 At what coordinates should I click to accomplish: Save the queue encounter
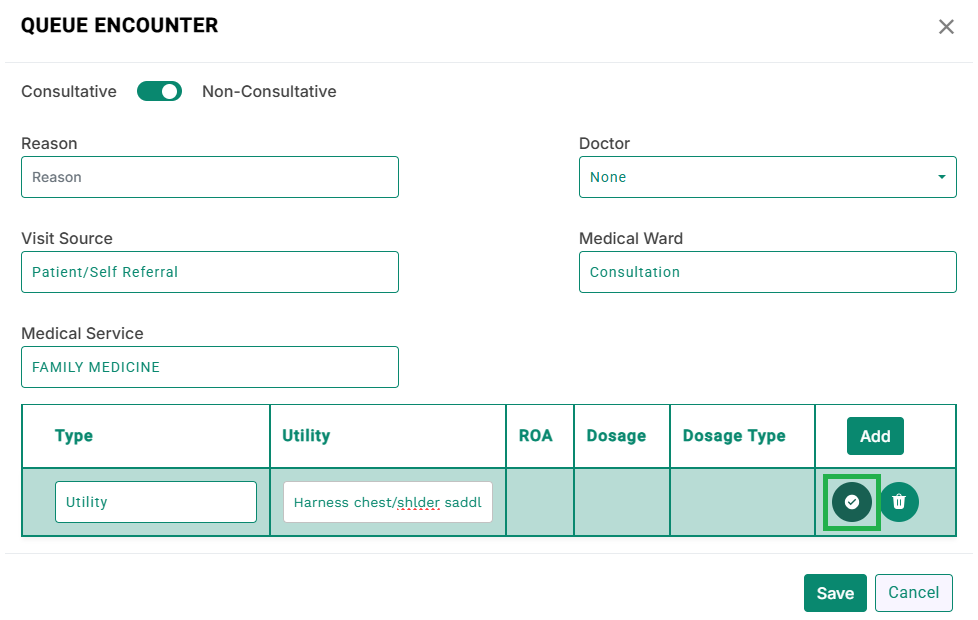click(x=835, y=593)
